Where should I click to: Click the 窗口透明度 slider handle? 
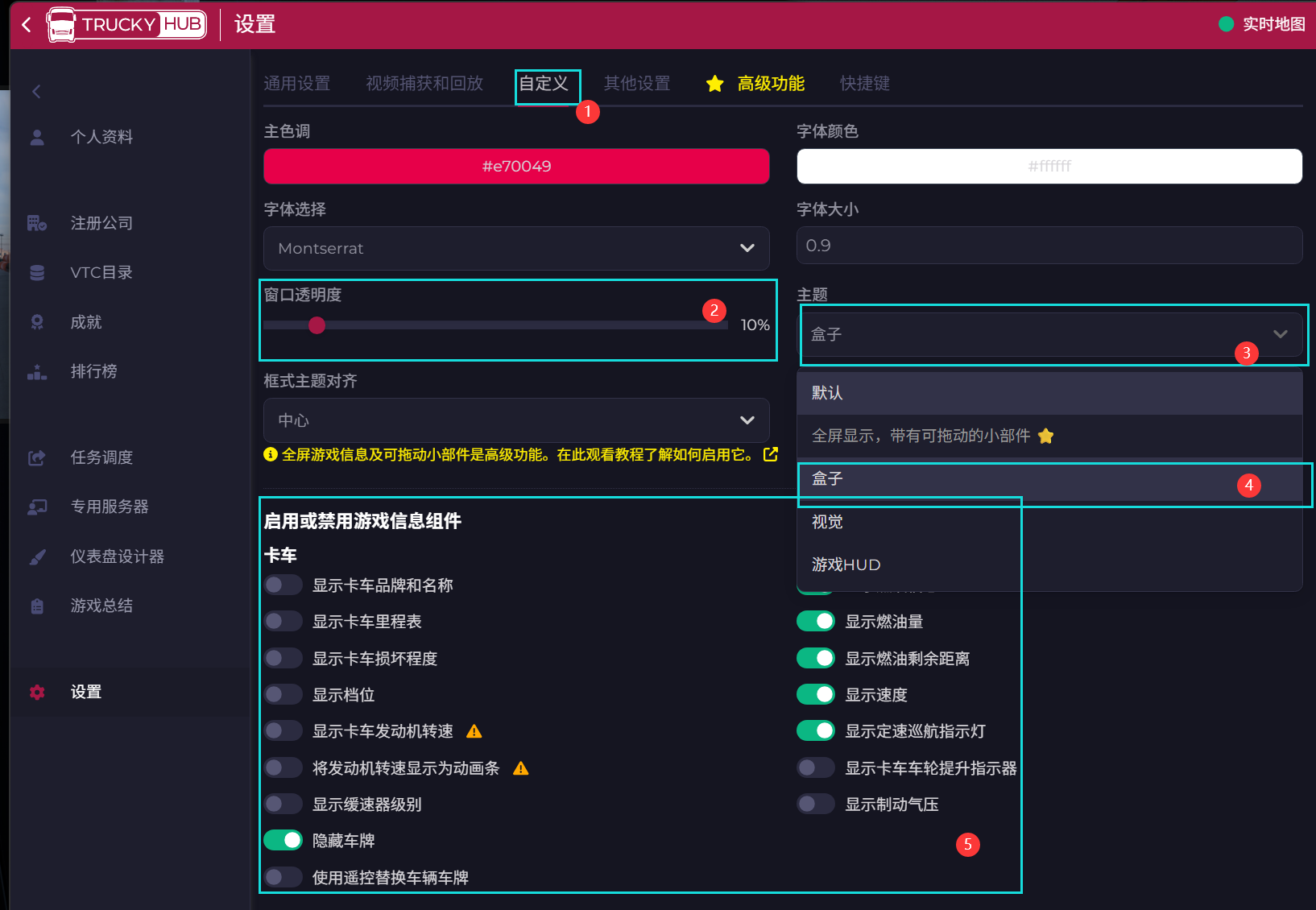(x=317, y=325)
